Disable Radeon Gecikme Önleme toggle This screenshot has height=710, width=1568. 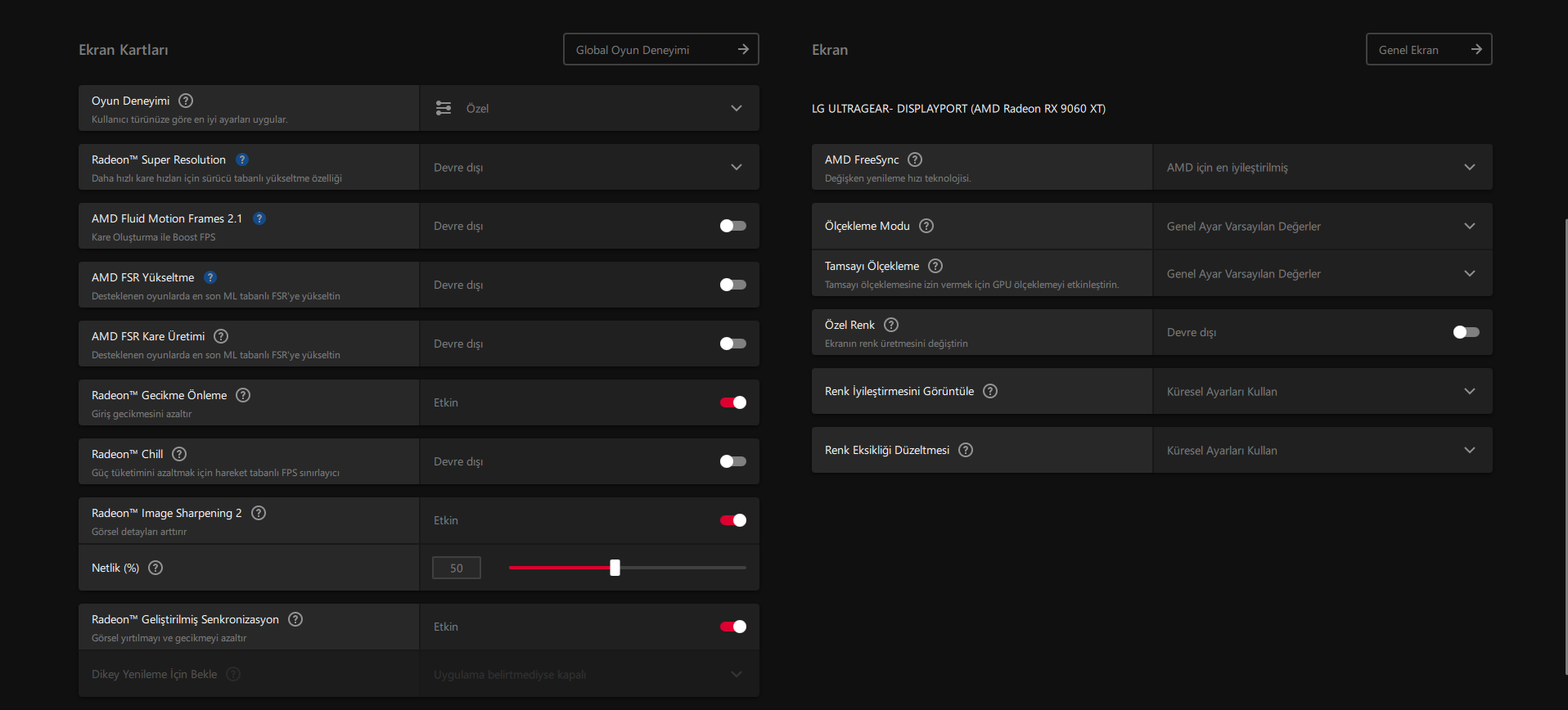[733, 402]
